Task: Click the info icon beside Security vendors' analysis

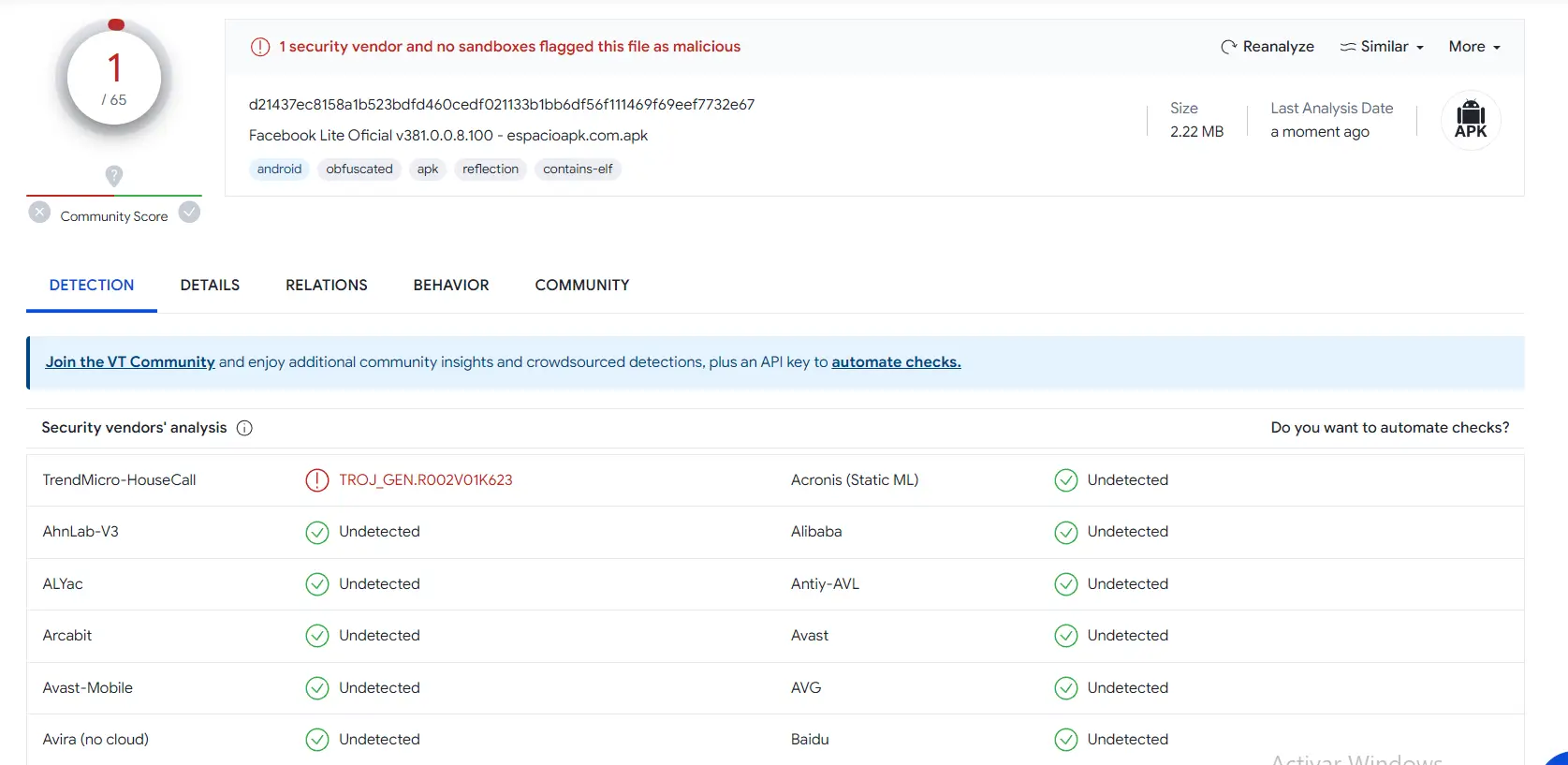Action: click(244, 428)
